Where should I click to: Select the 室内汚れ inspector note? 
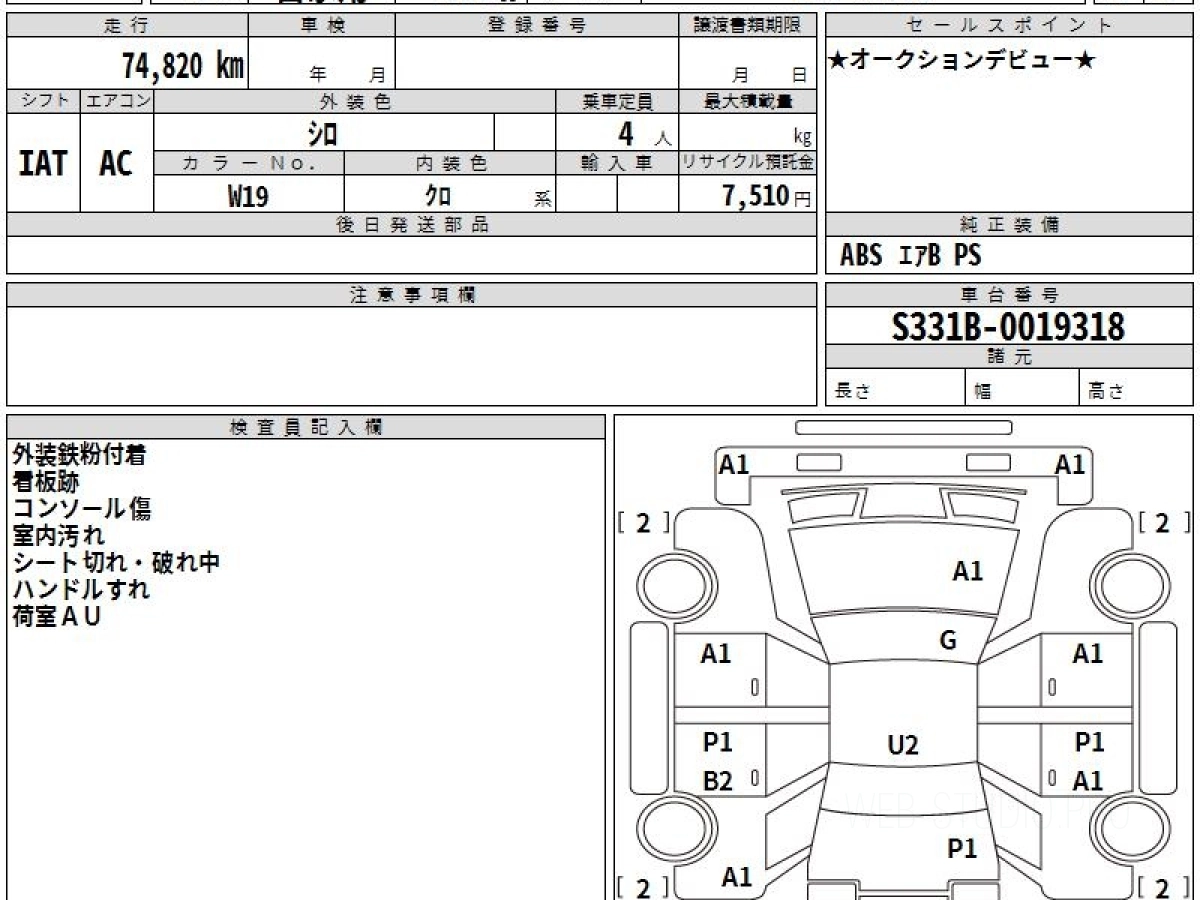pos(58,536)
